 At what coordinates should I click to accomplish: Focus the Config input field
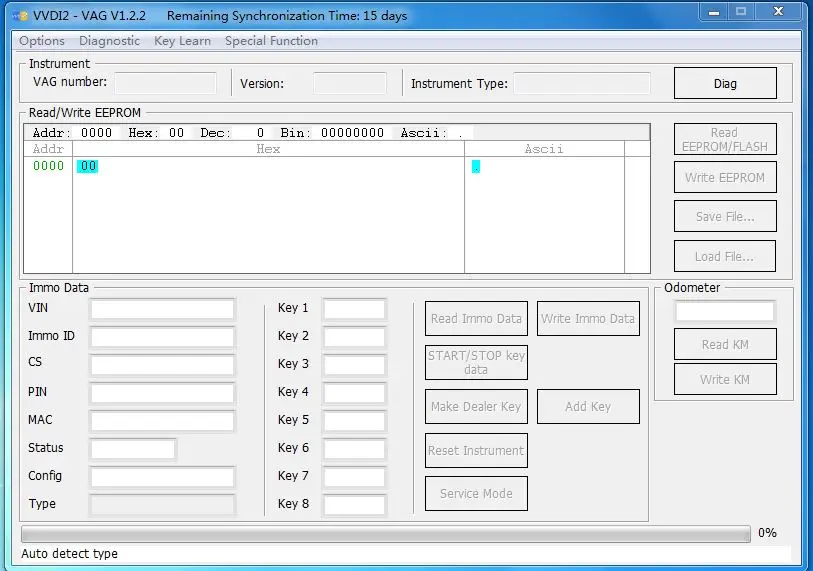pos(162,477)
